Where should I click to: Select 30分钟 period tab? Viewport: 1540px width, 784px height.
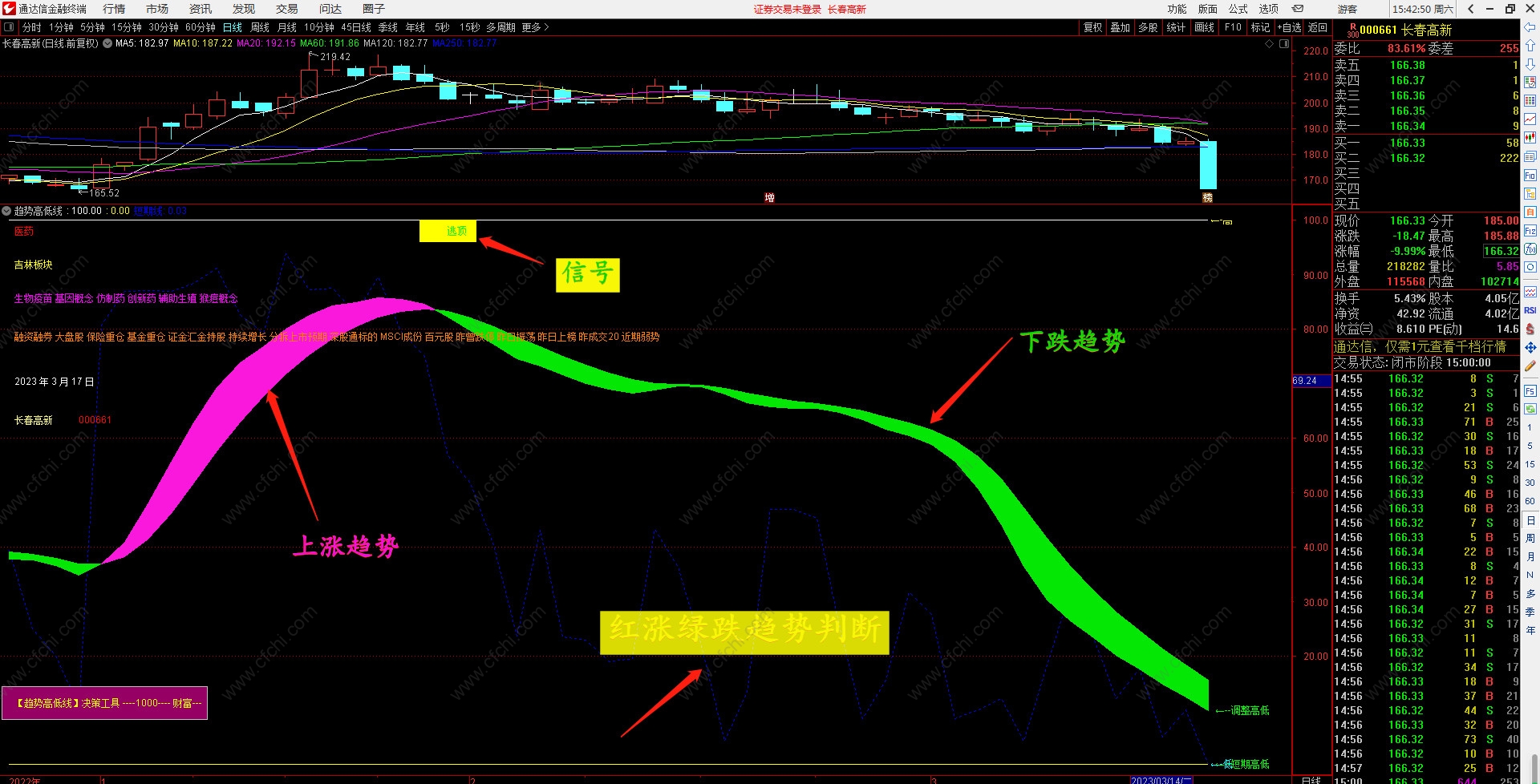click(164, 27)
